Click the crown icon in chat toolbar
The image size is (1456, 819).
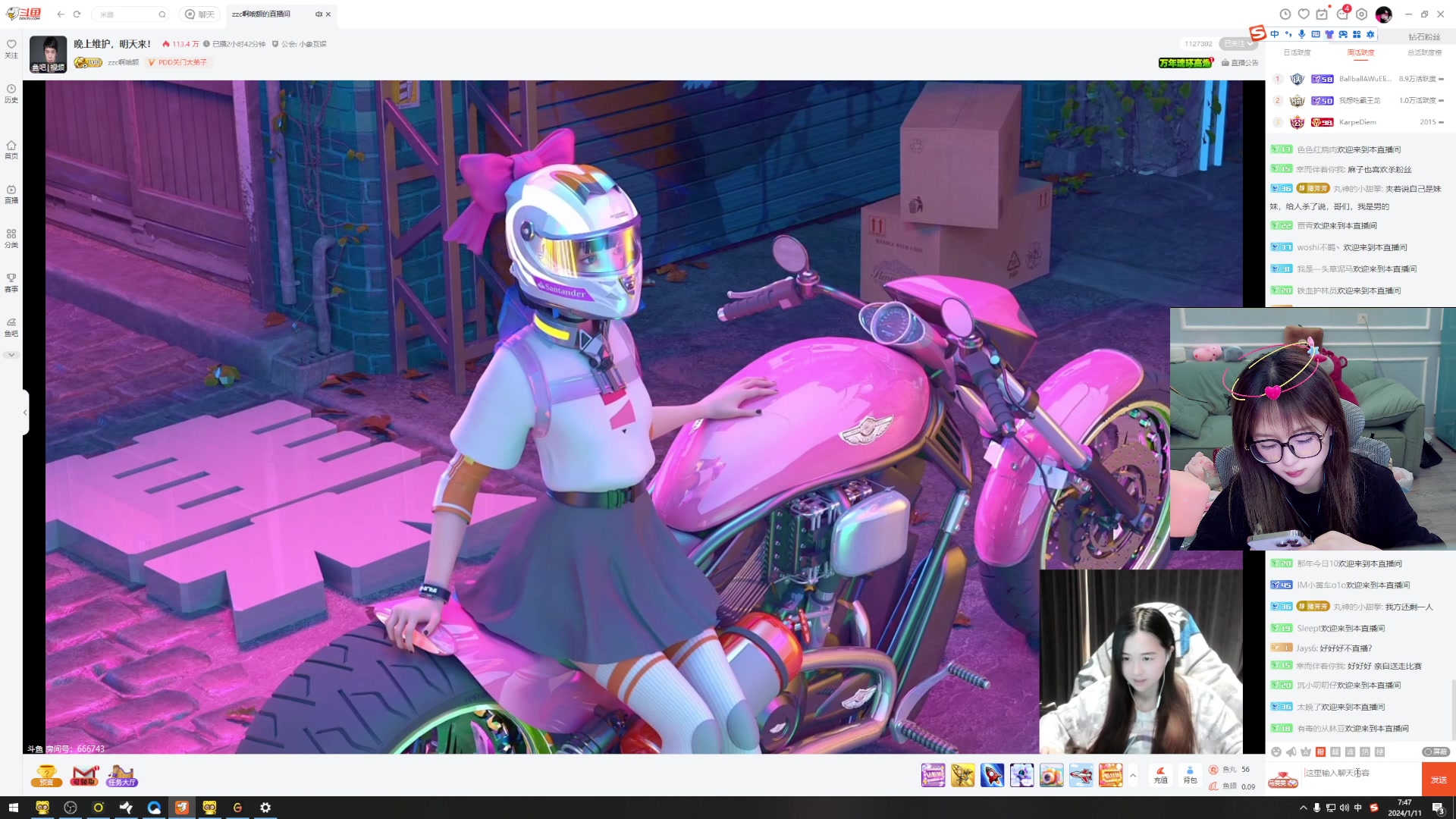pos(1306,752)
